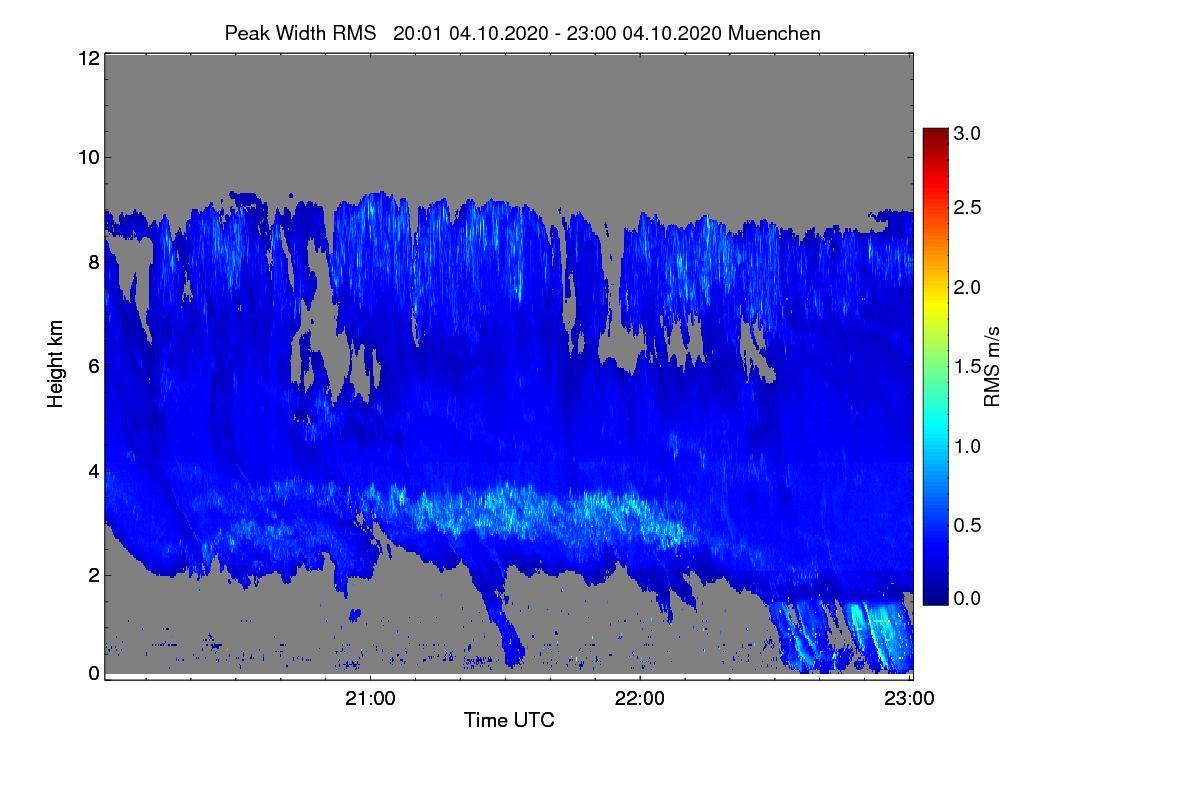The height and width of the screenshot is (800, 1200).
Task: Click the height tick label '8'
Action: coord(94,262)
